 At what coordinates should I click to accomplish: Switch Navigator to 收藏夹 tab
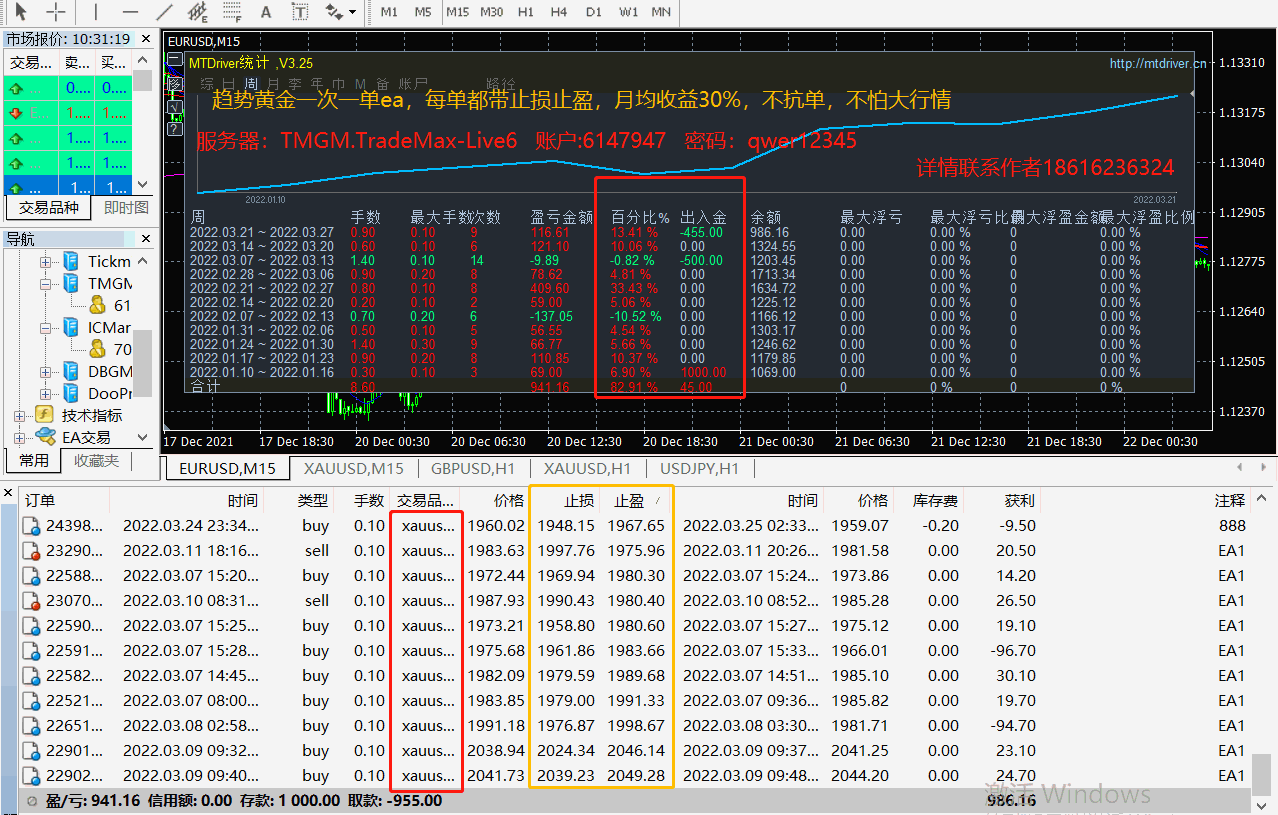(96, 460)
